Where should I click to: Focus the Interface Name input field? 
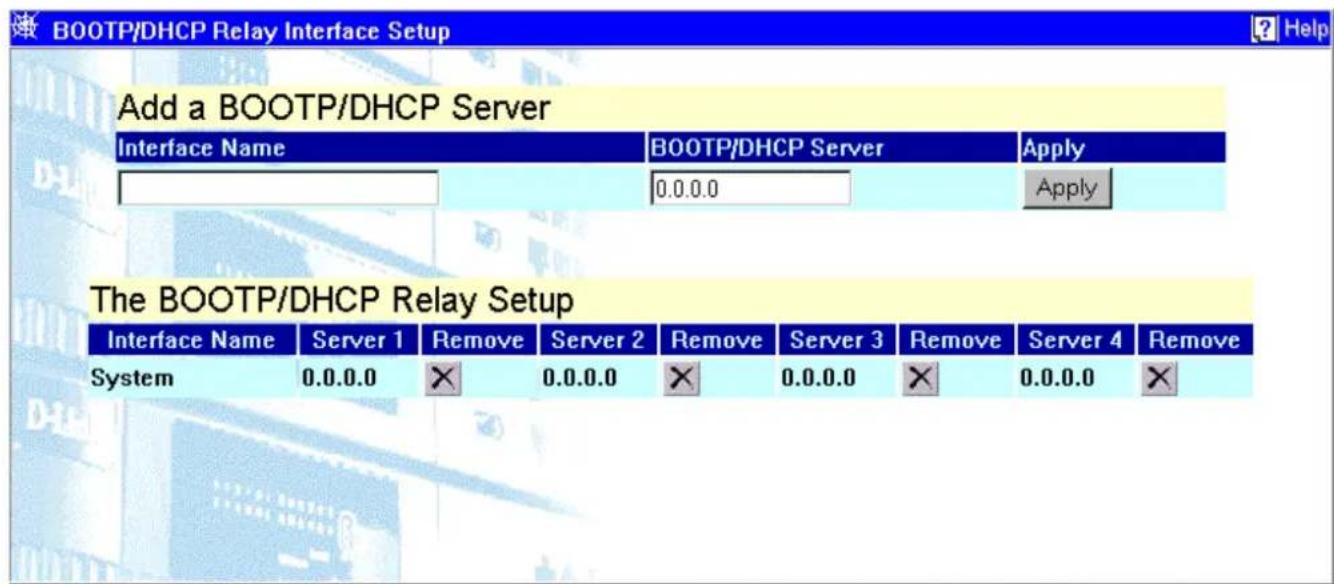(278, 188)
